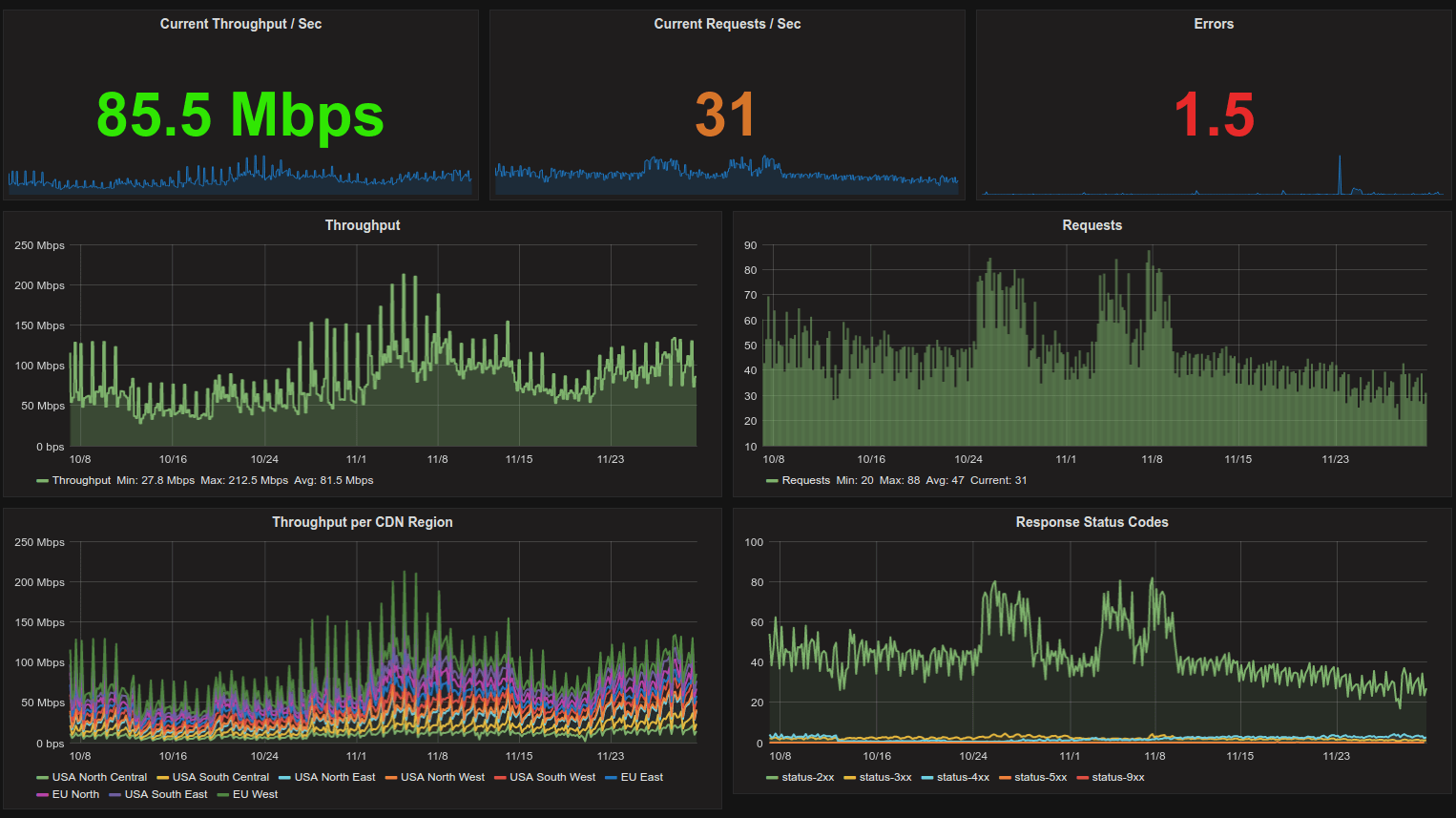Open the Requests panel title menu

(1092, 225)
